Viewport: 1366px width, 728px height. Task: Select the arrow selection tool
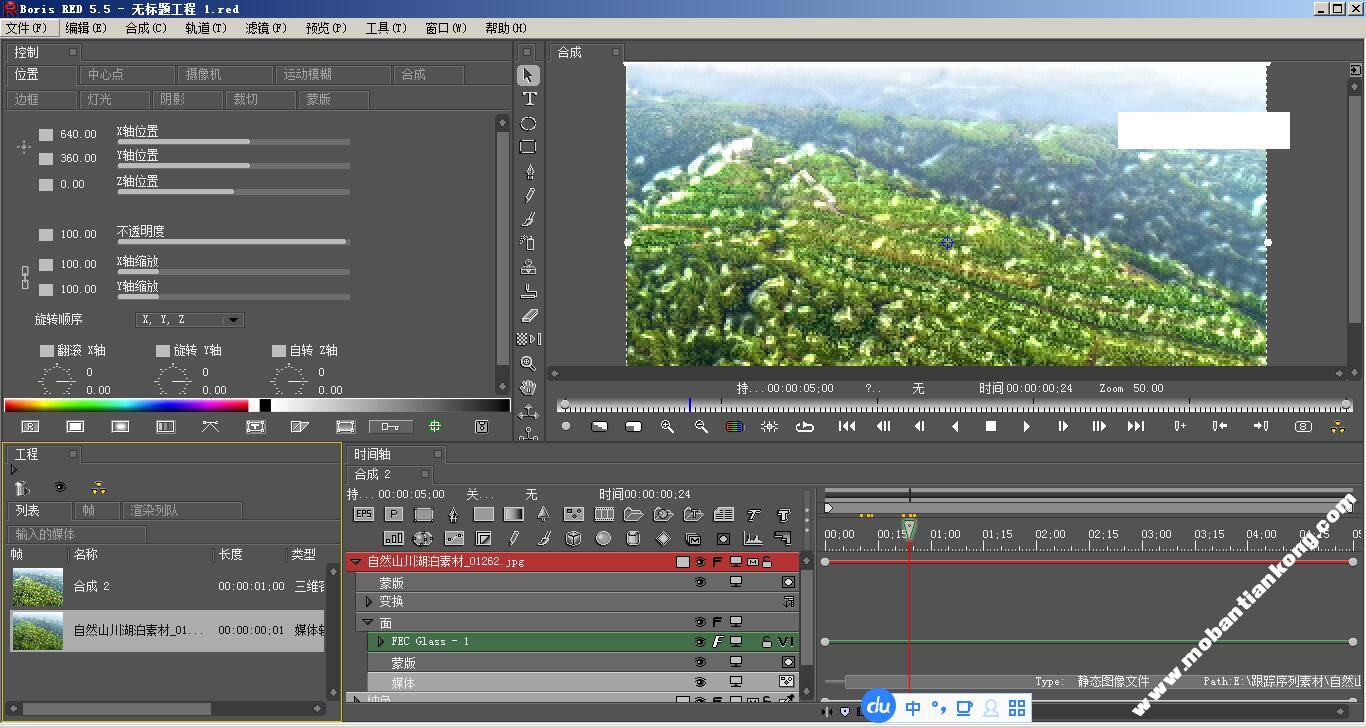coord(529,75)
